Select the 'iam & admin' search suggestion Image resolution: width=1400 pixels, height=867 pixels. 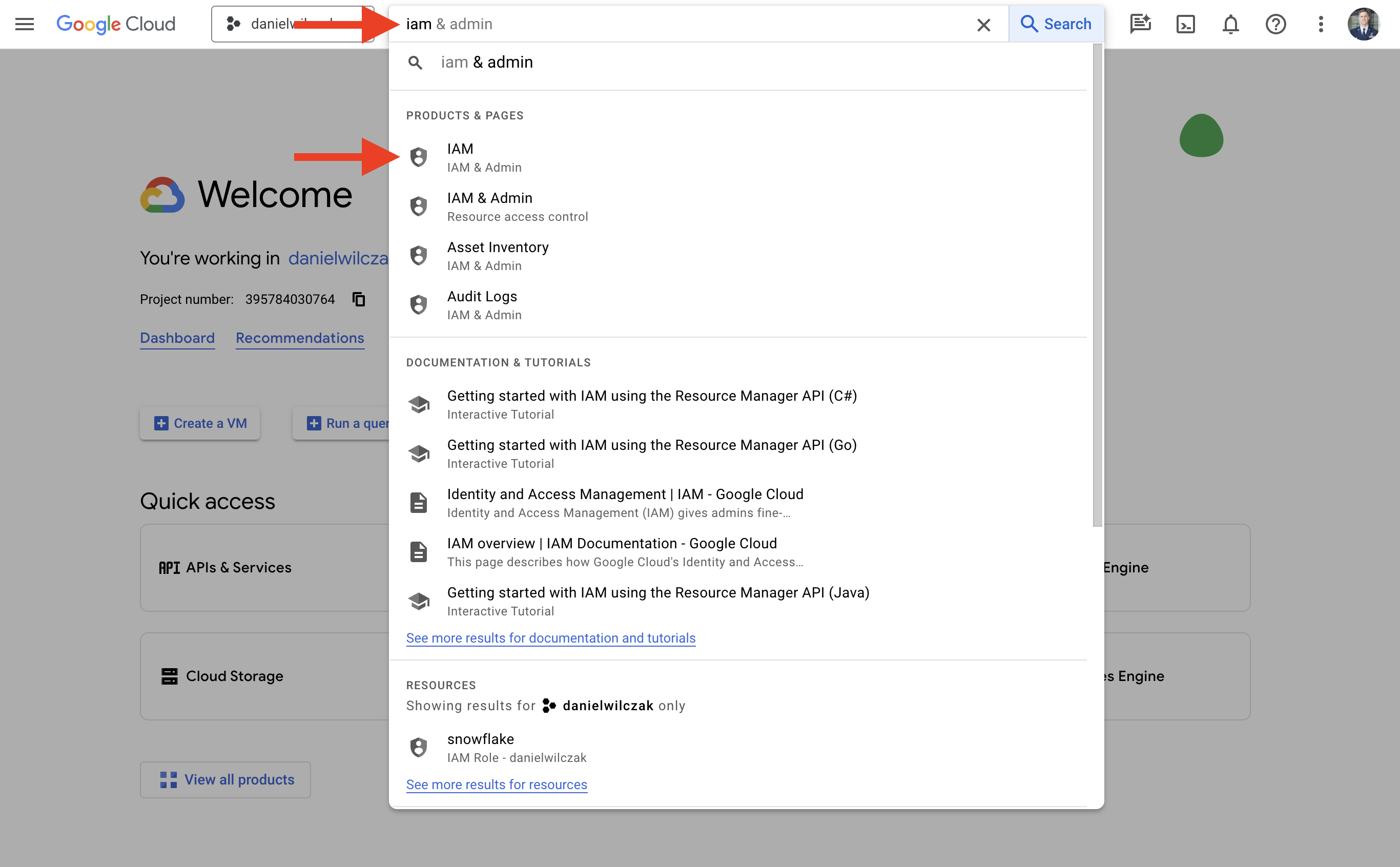coord(738,62)
